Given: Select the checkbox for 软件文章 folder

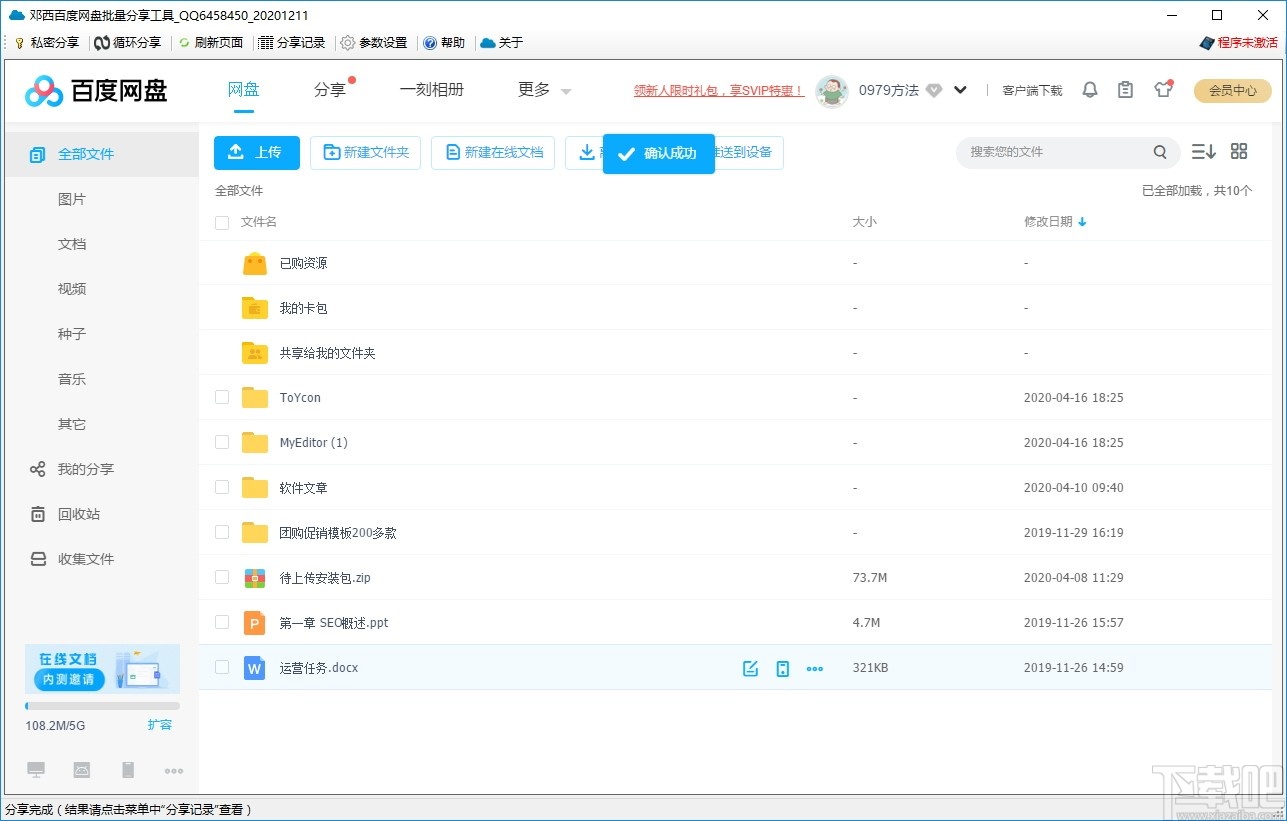Looking at the screenshot, I should pyautogui.click(x=222, y=487).
